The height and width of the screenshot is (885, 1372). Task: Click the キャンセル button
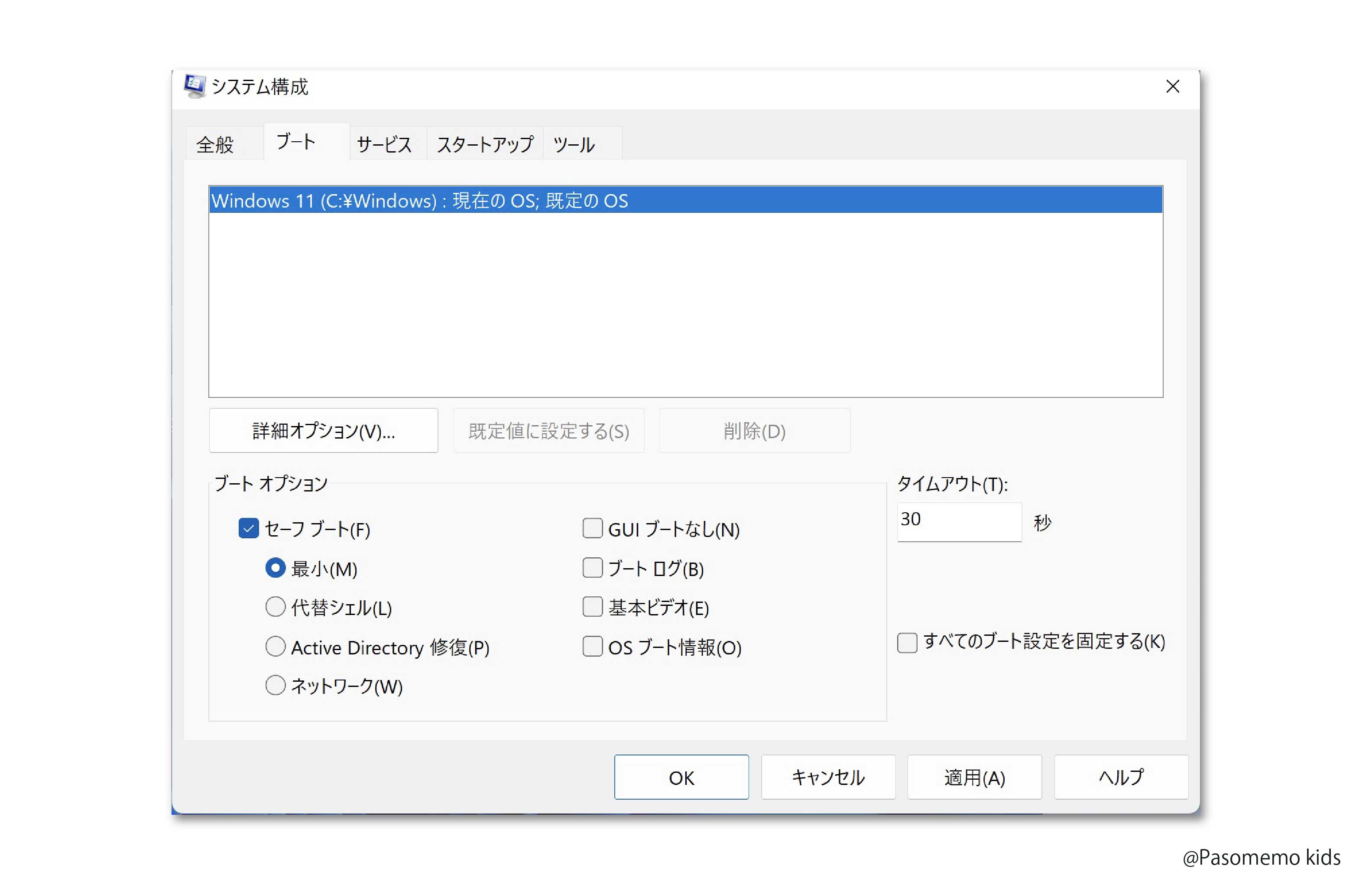tap(828, 777)
